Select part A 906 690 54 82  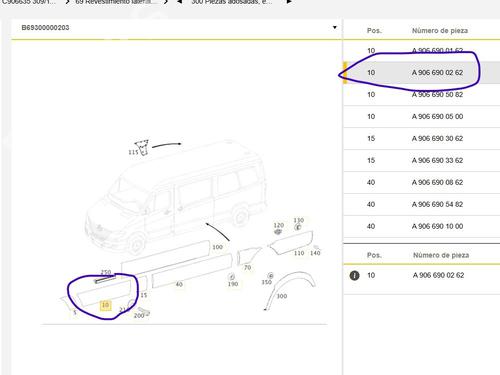(x=422, y=204)
